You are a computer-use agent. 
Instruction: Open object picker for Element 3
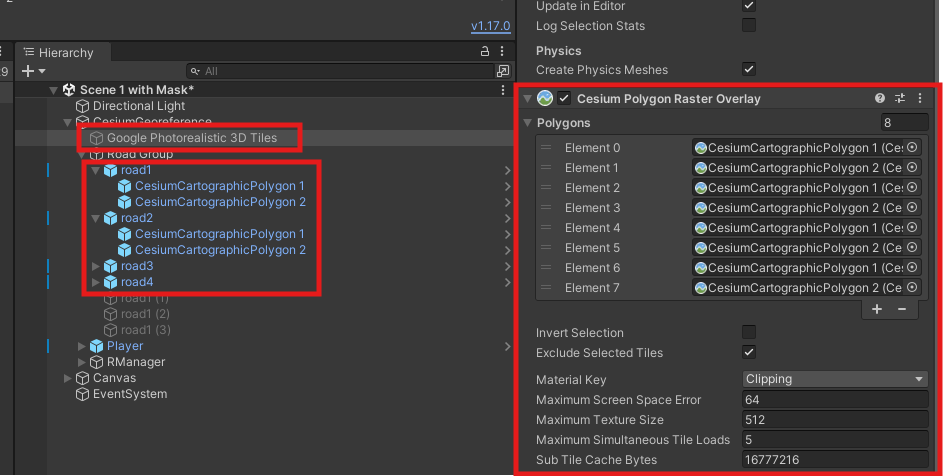(x=912, y=208)
